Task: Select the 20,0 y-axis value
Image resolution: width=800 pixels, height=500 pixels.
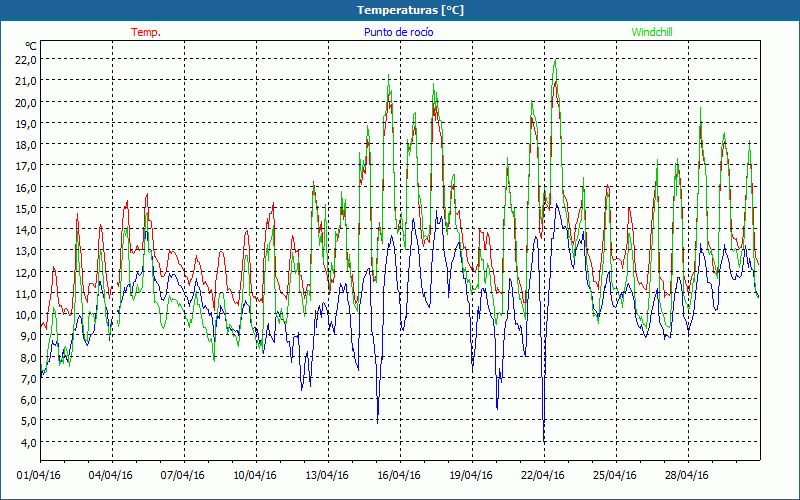Action: click(27, 102)
